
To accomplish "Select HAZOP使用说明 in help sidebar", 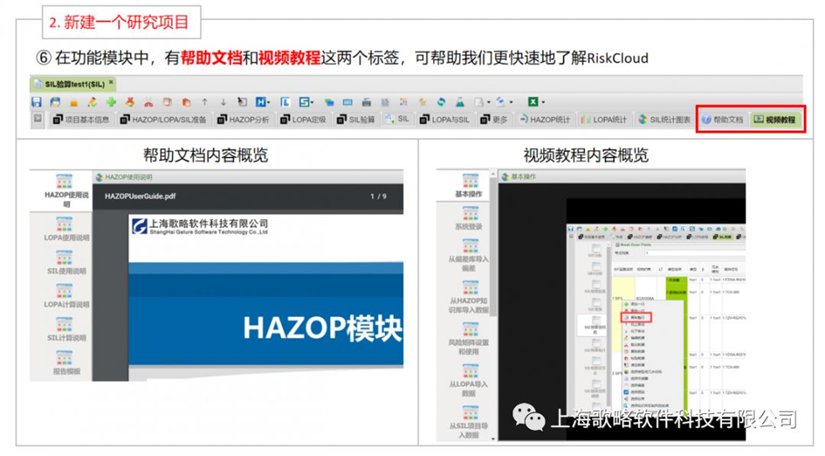I will coord(66,191).
